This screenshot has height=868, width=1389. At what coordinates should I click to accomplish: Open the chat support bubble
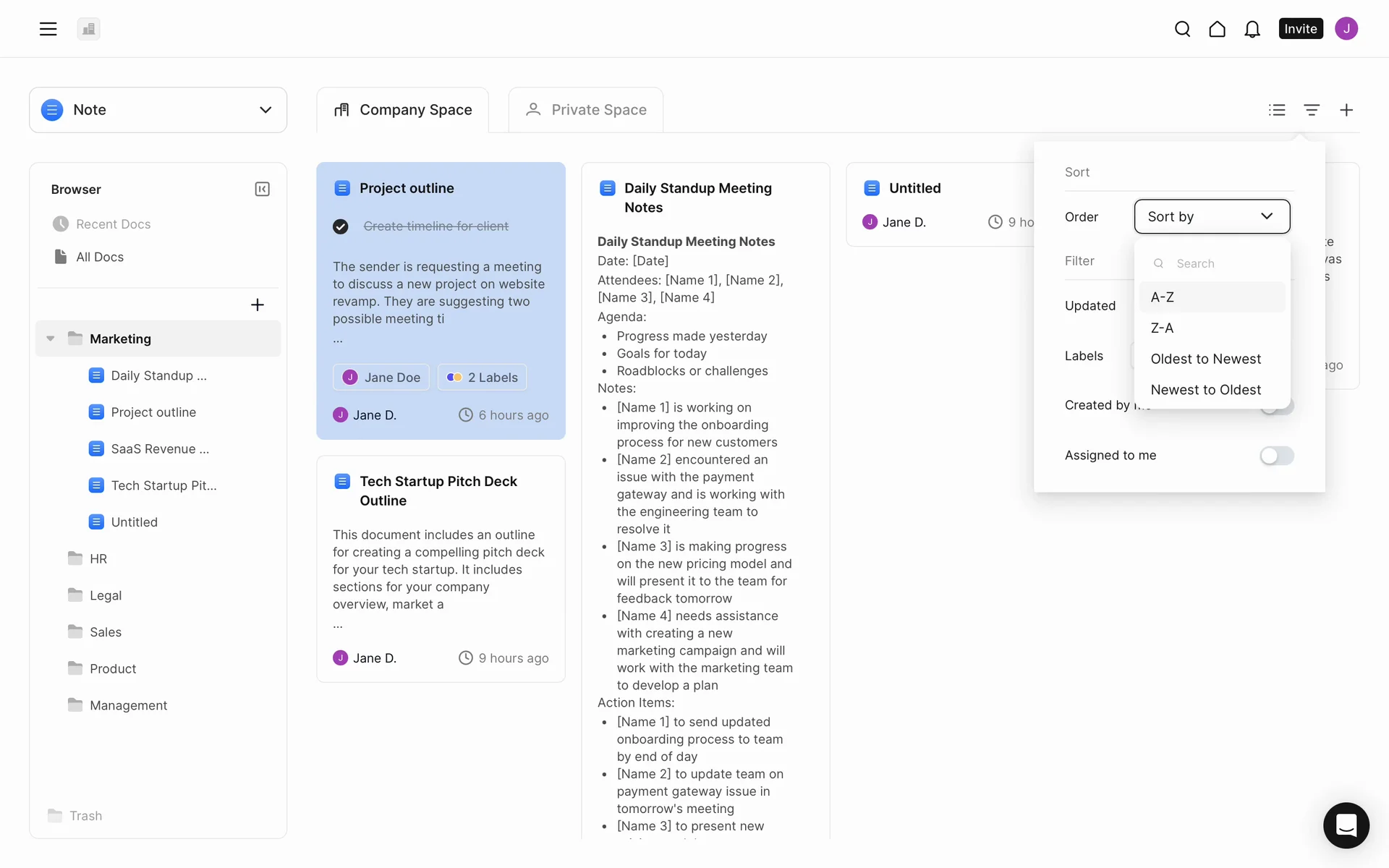pyautogui.click(x=1346, y=825)
